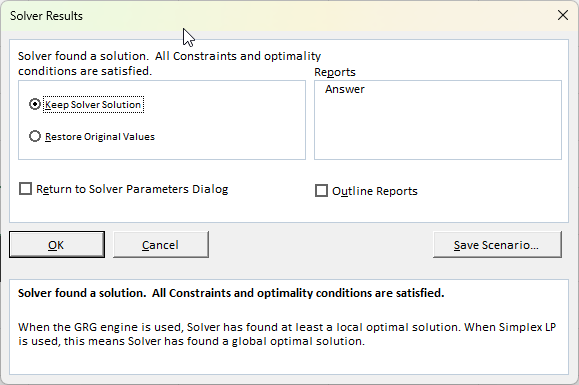Open Save Scenario dialog
This screenshot has width=579, height=385.
[497, 245]
